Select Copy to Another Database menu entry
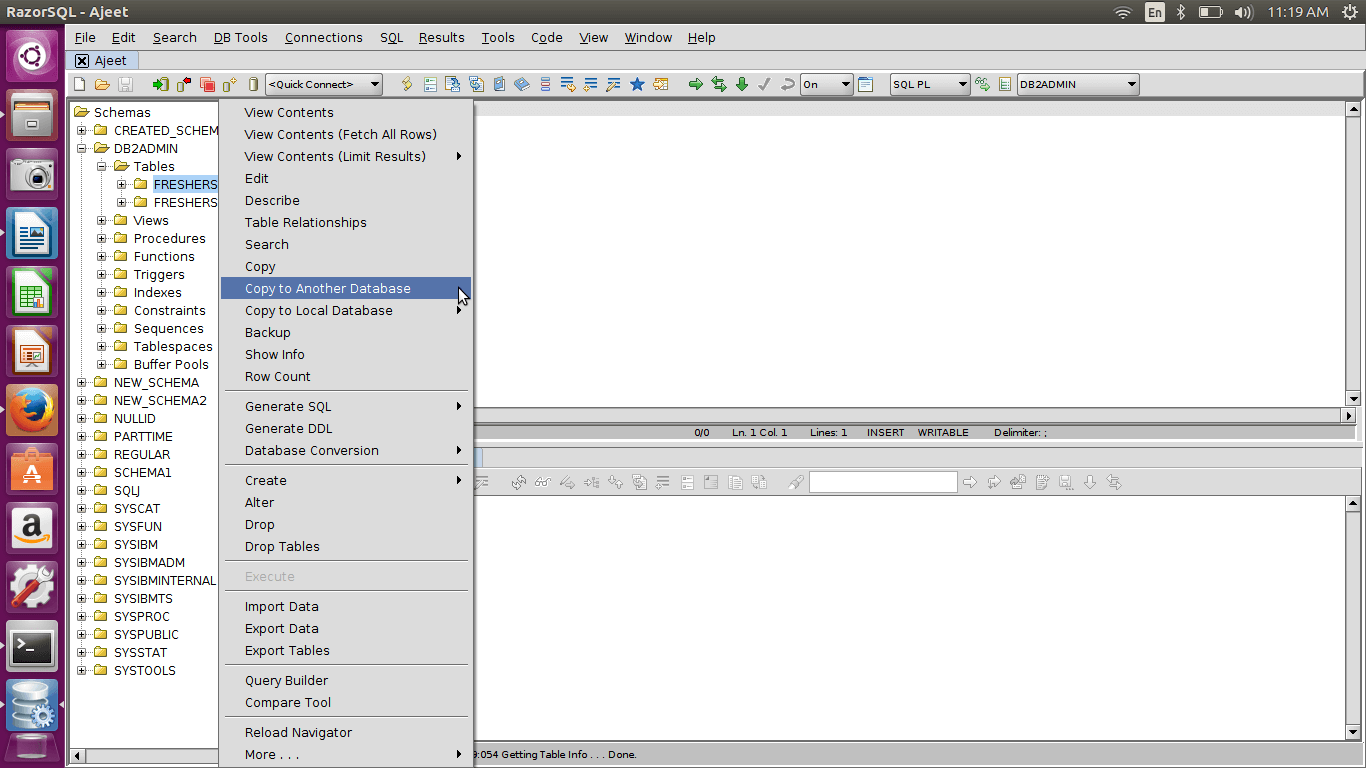This screenshot has height=768, width=1366. 328,289
